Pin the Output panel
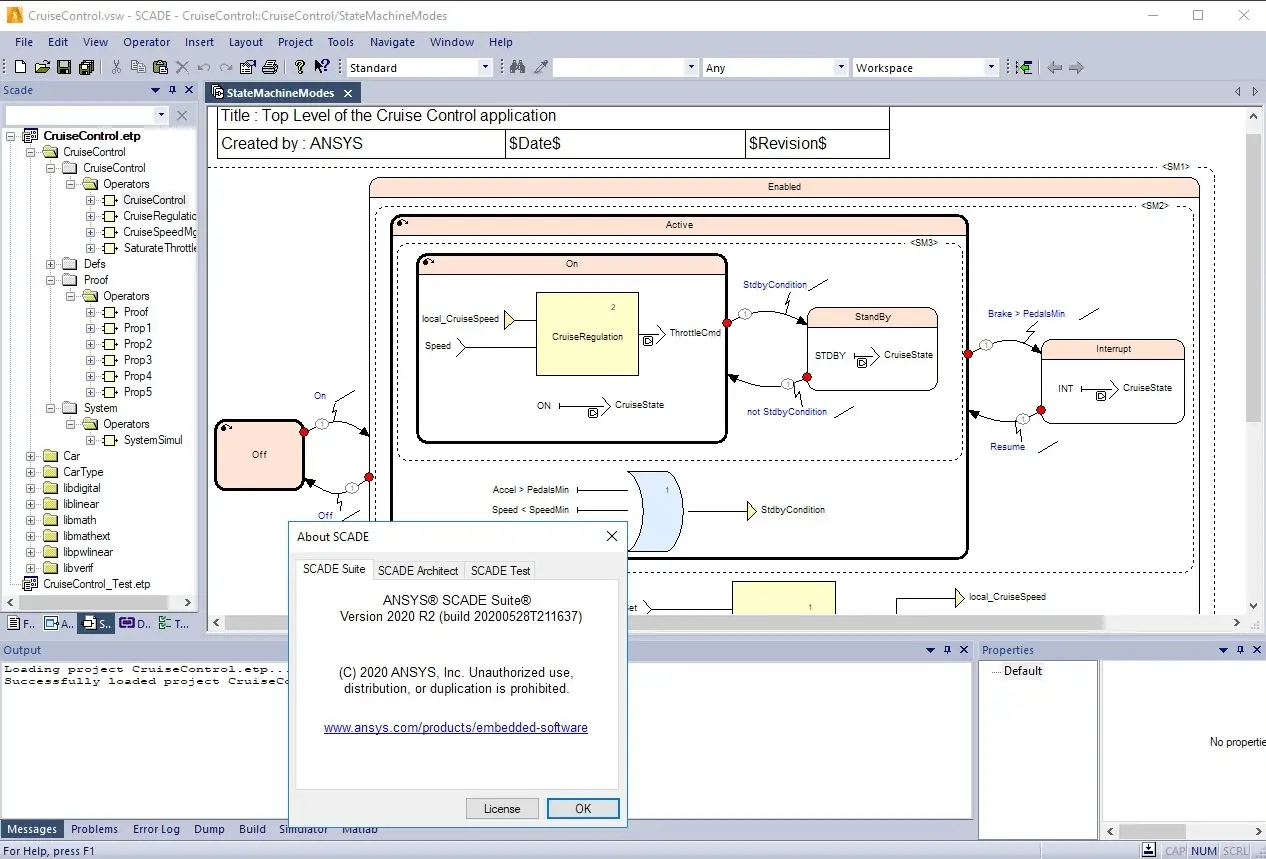Viewport: 1266px width, 859px height. 948,650
